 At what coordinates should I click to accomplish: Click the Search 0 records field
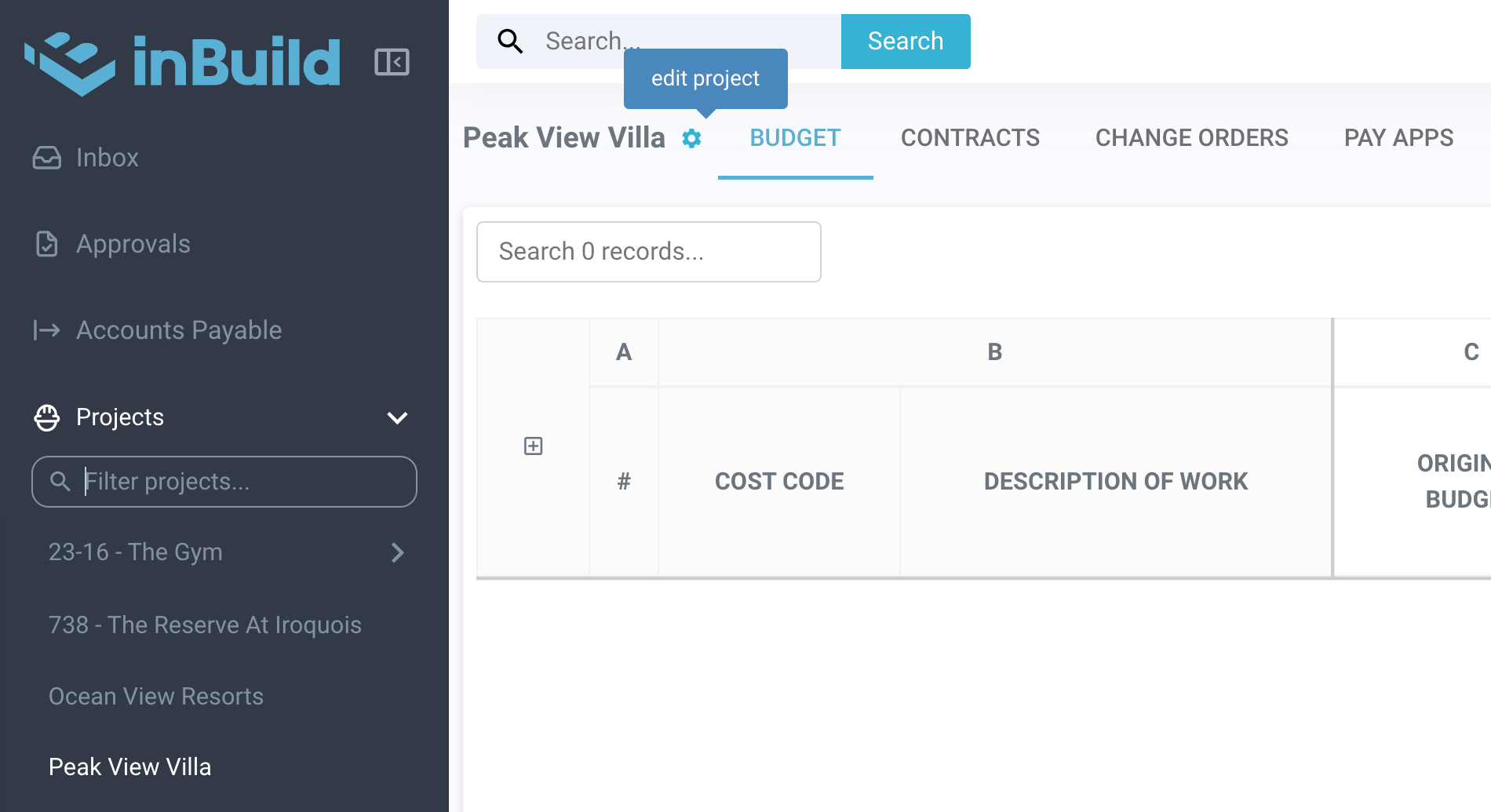click(x=648, y=252)
